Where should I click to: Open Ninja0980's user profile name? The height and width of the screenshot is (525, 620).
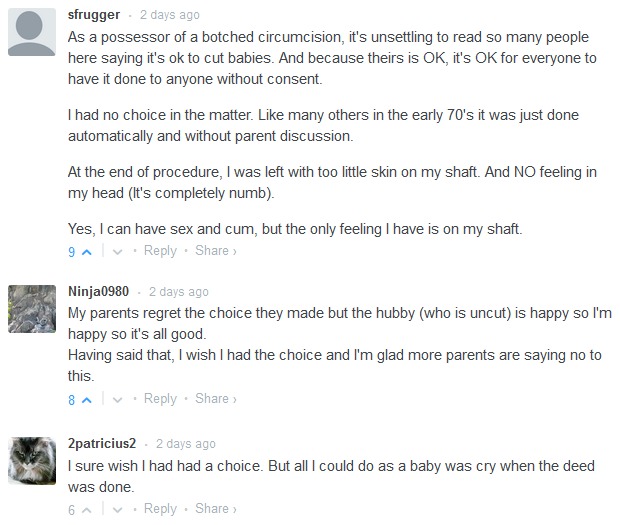click(98, 291)
